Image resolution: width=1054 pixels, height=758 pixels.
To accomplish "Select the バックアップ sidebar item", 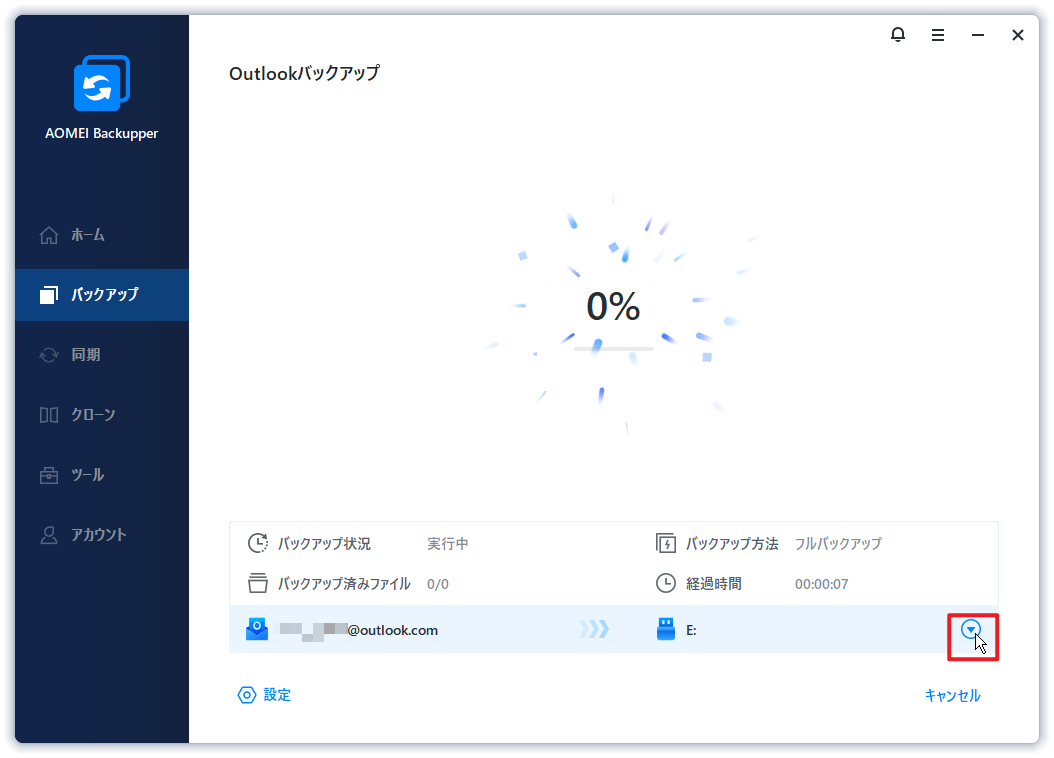I will point(102,295).
